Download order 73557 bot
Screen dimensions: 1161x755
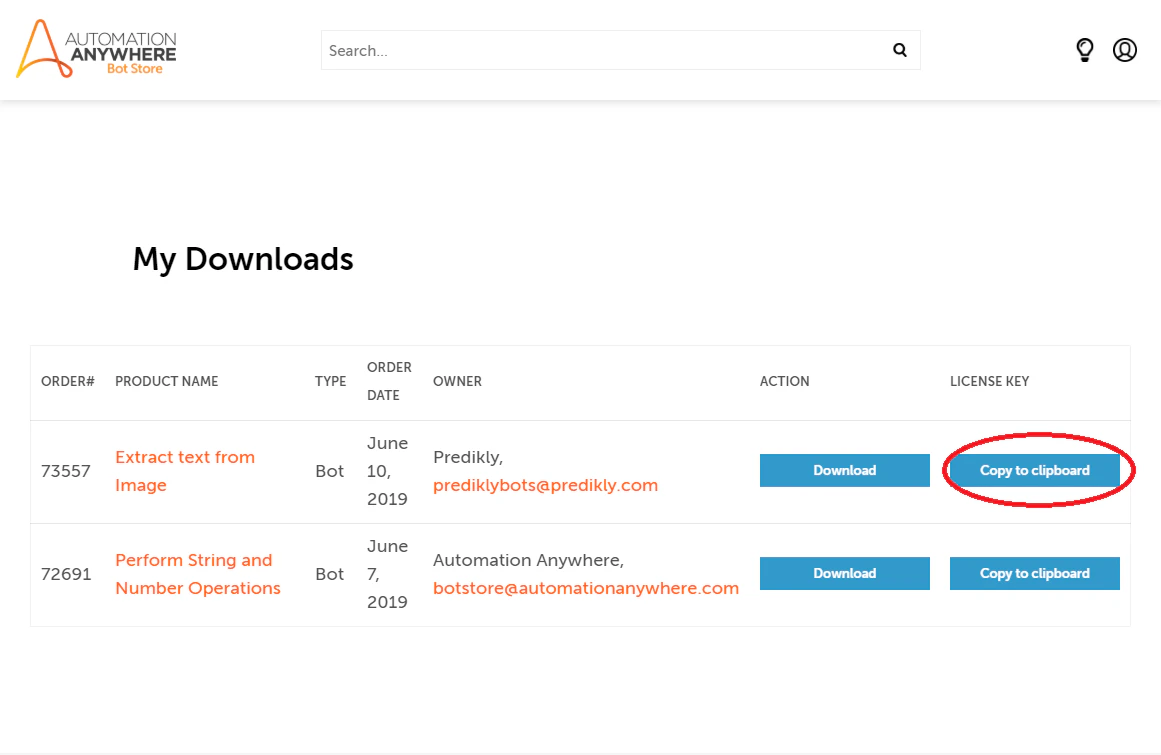point(845,470)
